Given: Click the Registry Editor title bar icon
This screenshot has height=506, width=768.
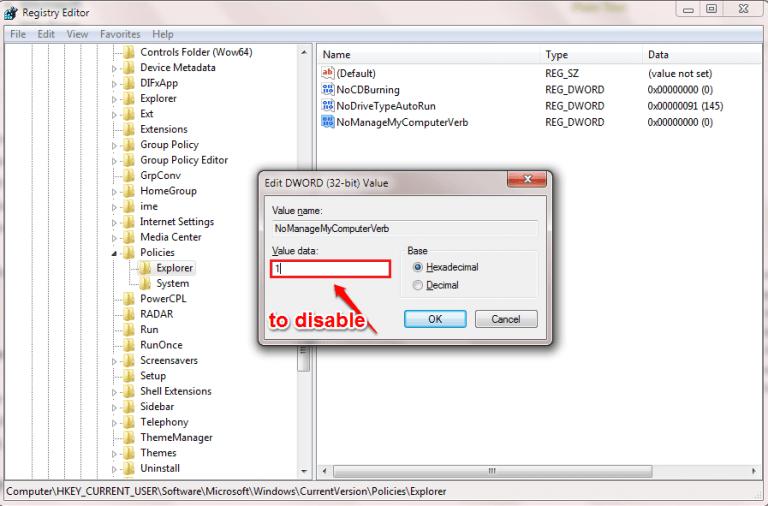Looking at the screenshot, I should [11, 13].
